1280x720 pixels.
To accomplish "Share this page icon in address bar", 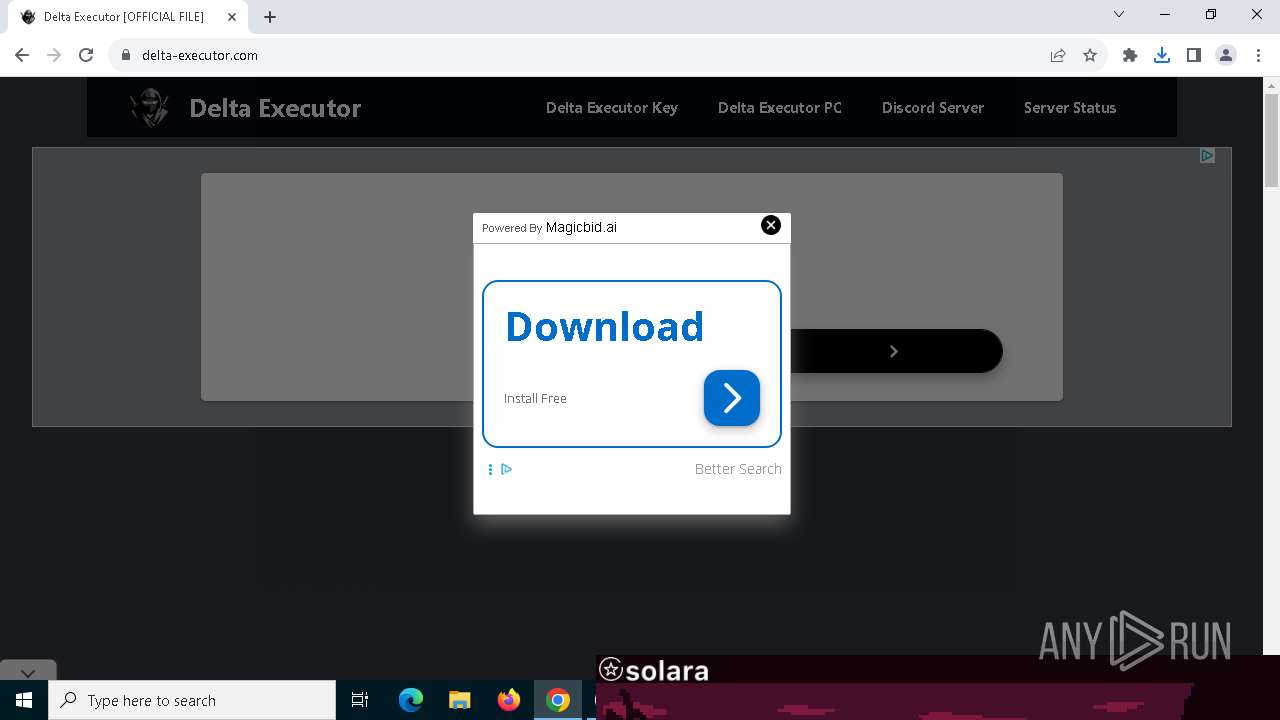I will pos(1058,55).
